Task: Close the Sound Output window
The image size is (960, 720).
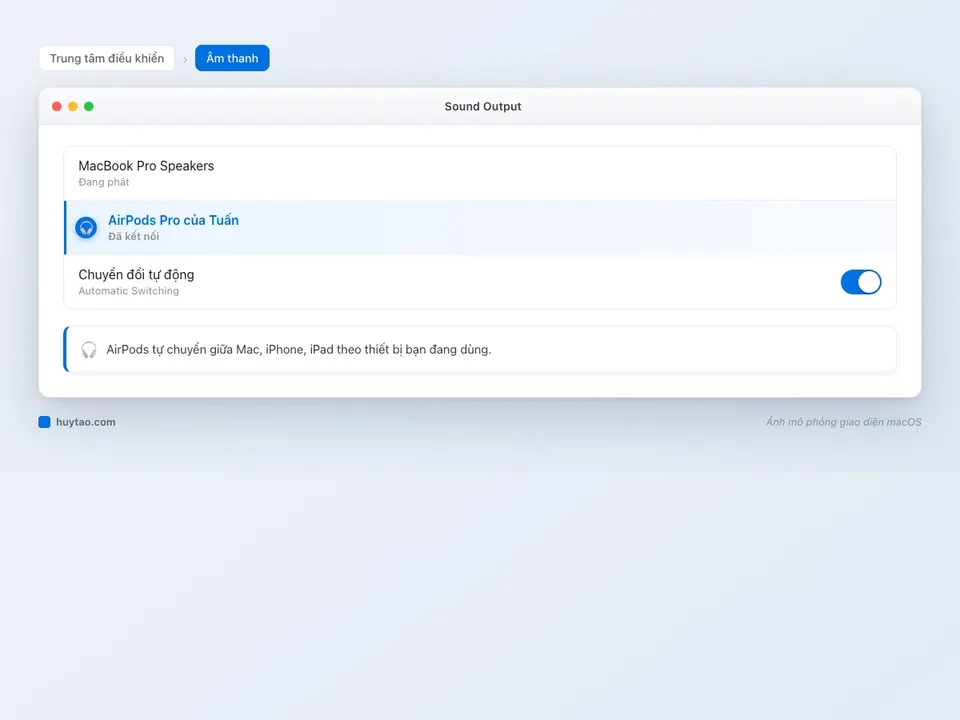Action: [57, 107]
